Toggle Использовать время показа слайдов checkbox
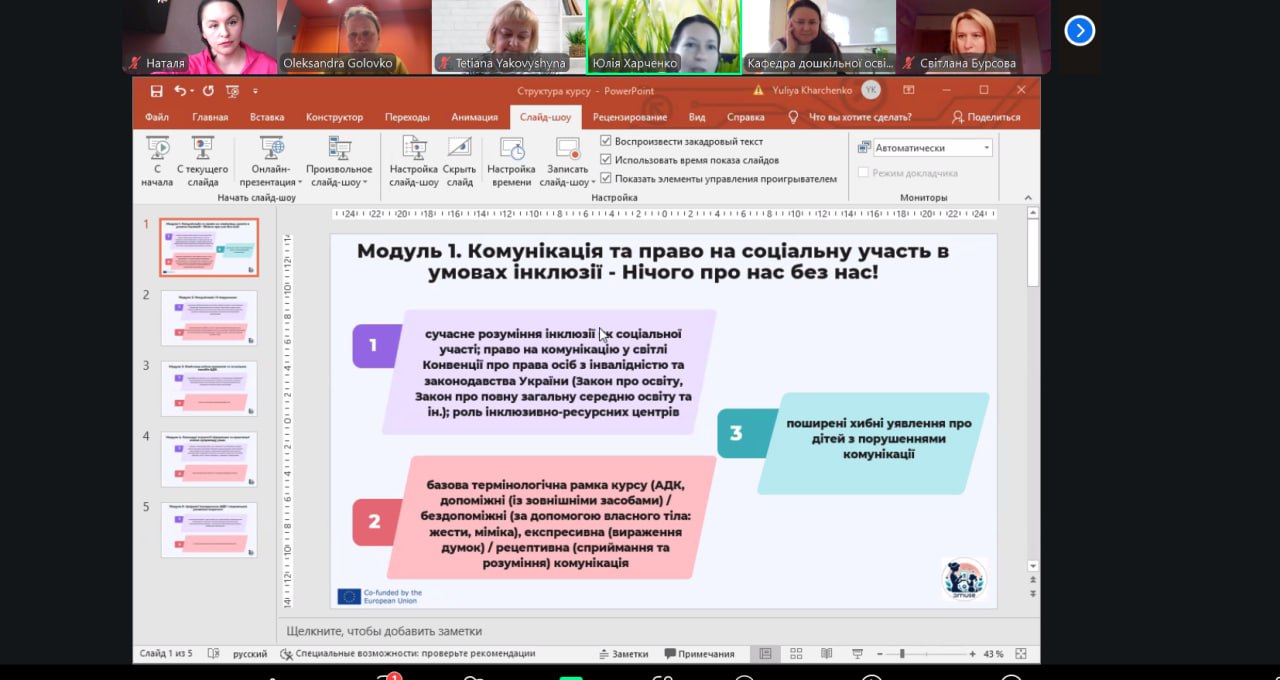Screen dimensions: 1280x680 (x=606, y=160)
